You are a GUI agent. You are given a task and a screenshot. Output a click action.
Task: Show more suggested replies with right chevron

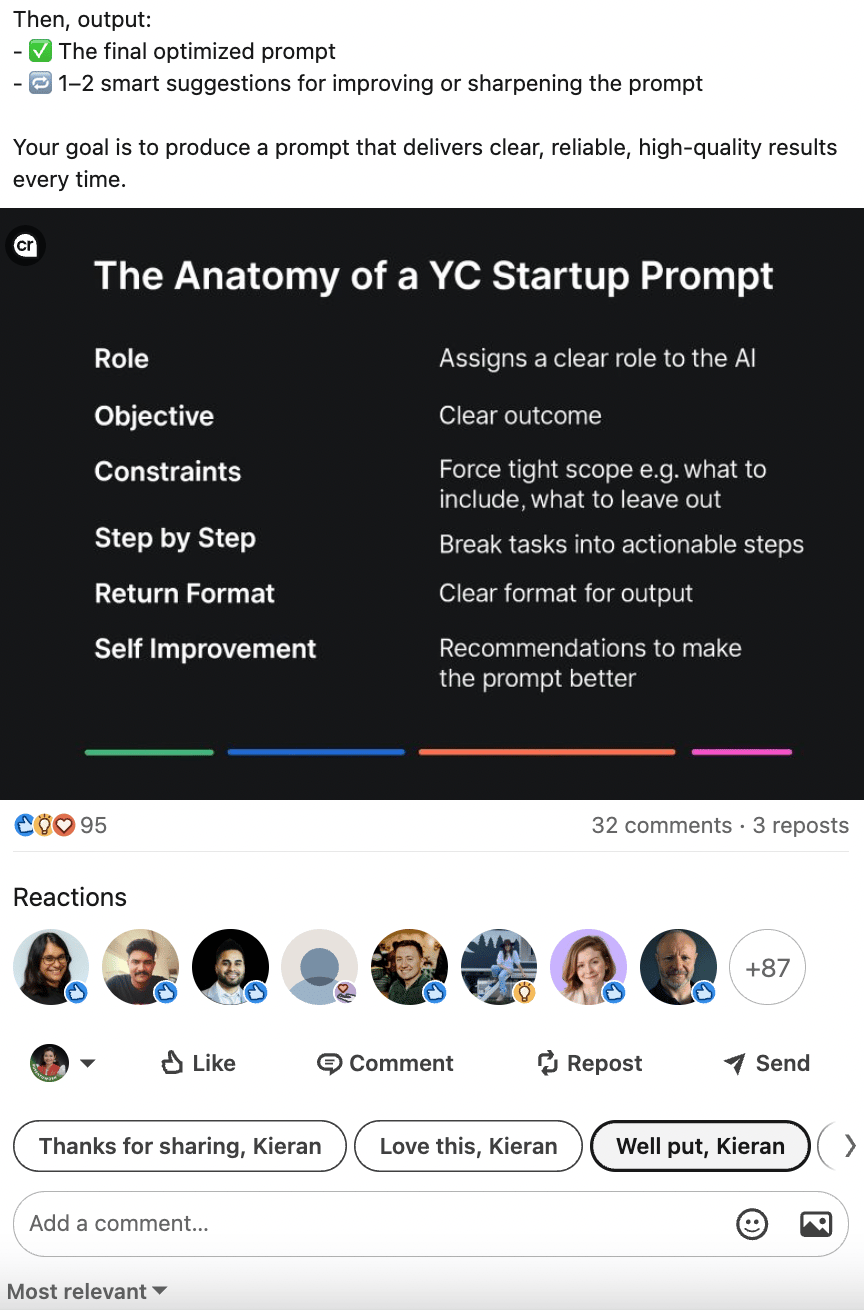pyautogui.click(x=850, y=1146)
